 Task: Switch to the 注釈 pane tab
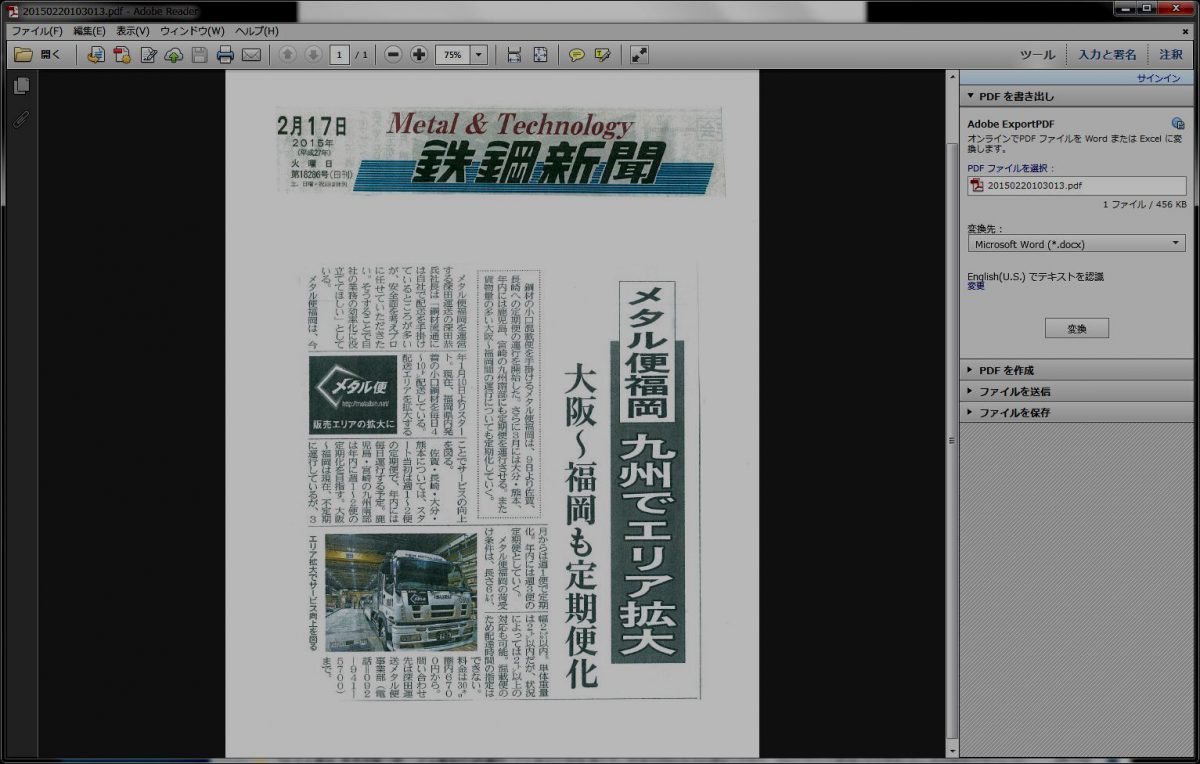[1171, 55]
